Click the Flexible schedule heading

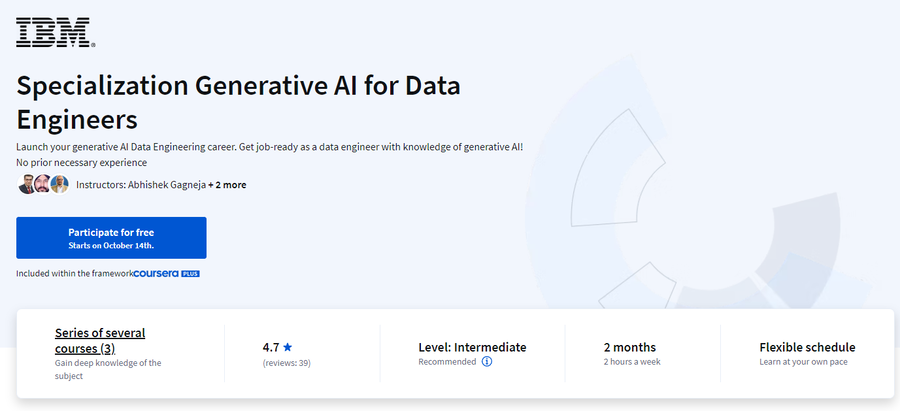807,347
